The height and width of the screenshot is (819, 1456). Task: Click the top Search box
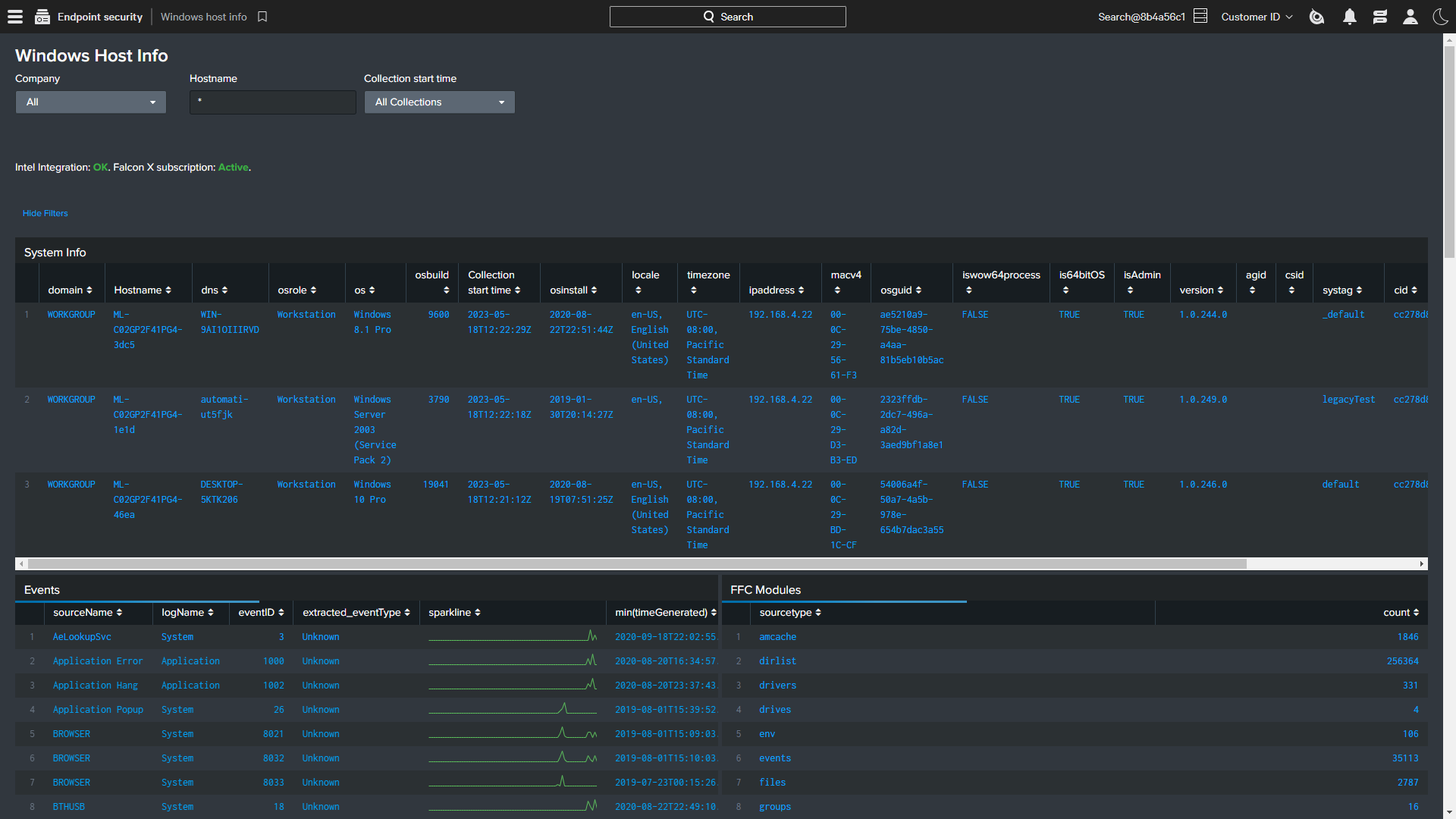[728, 17]
